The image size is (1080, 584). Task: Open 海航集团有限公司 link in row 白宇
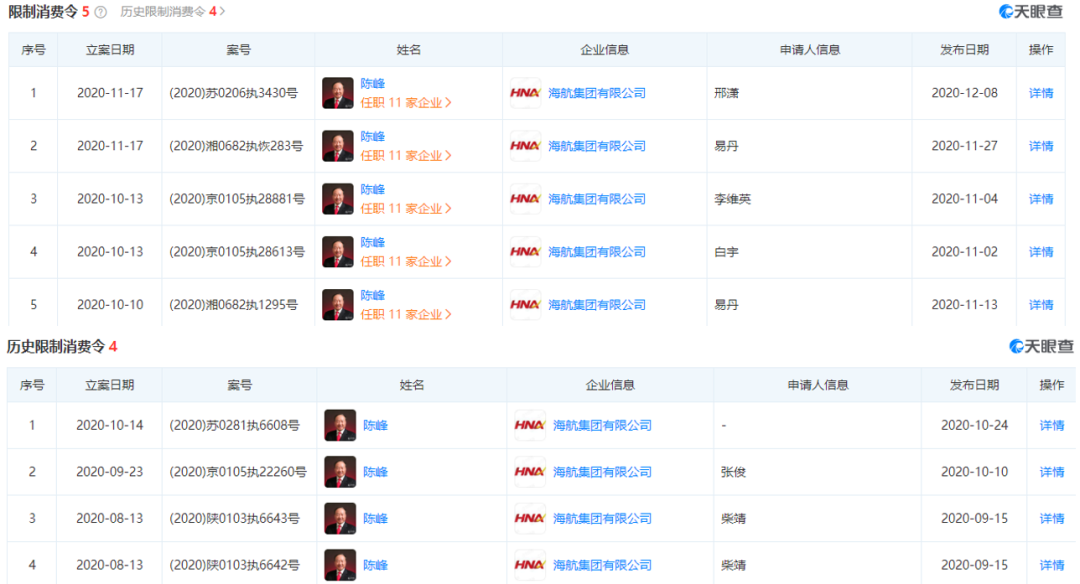pyautogui.click(x=596, y=252)
